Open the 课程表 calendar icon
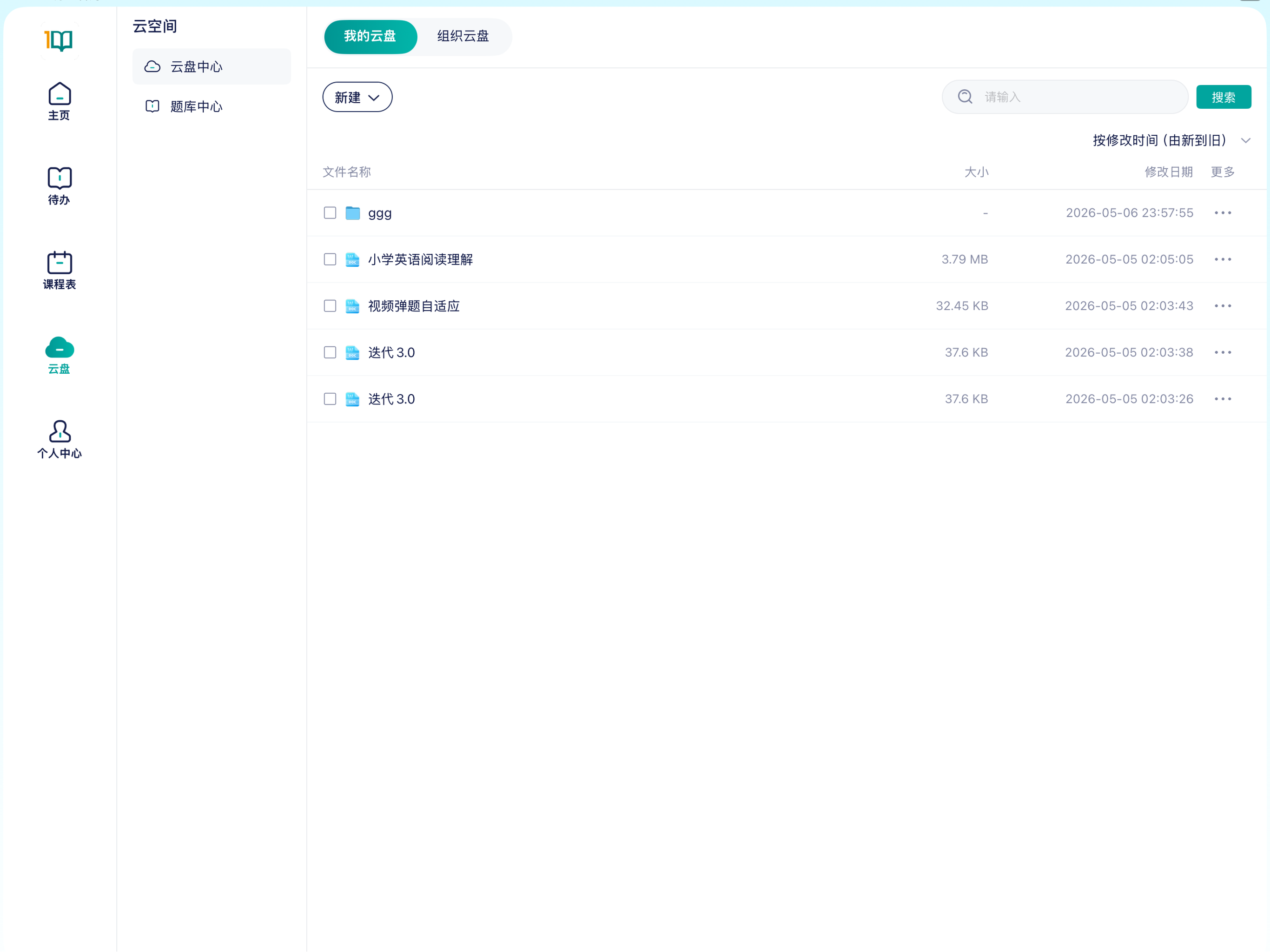This screenshot has height=952, width=1270. pos(59,263)
